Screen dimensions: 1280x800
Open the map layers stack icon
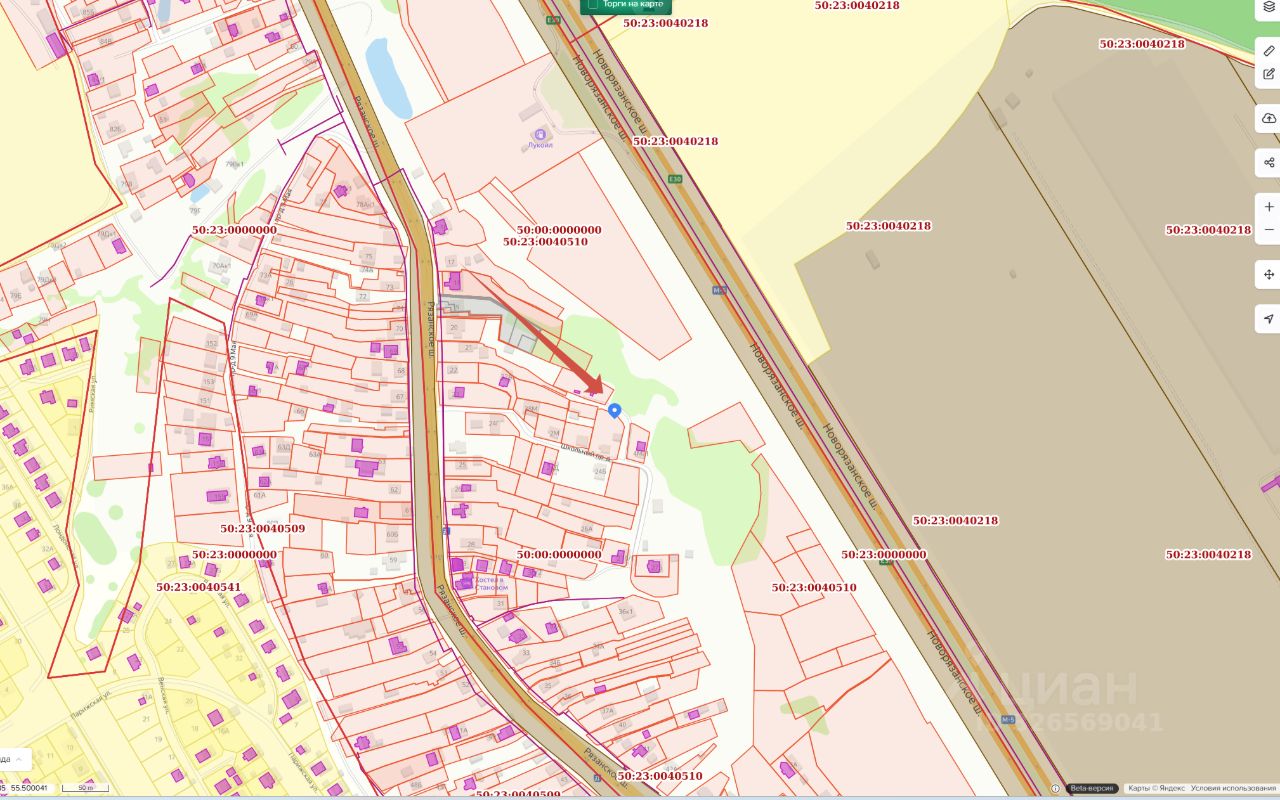coord(1269,6)
